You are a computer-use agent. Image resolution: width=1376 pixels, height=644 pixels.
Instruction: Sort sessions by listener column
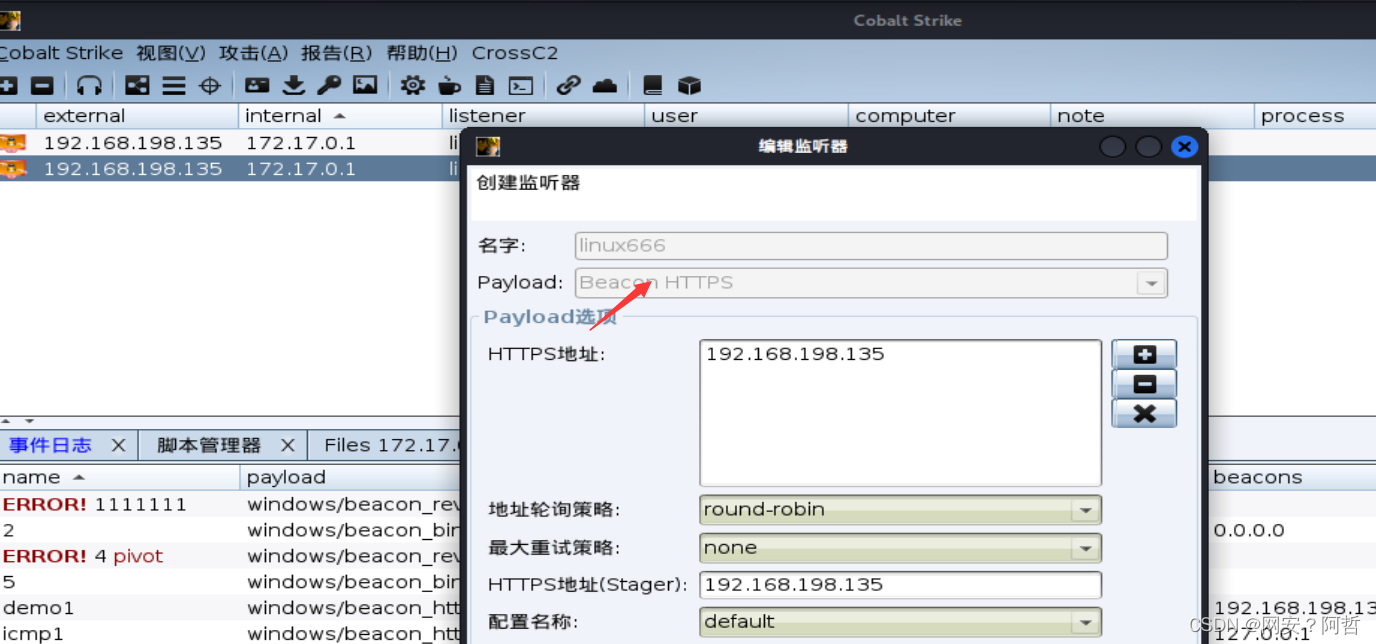[543, 116]
